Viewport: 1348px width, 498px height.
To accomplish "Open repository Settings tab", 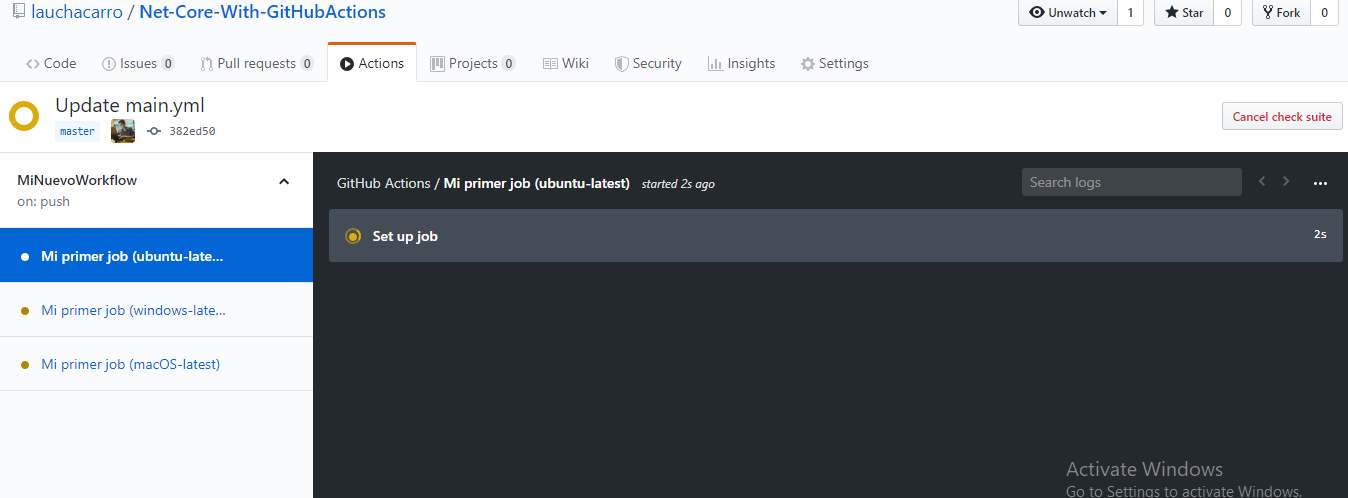I will (x=834, y=63).
